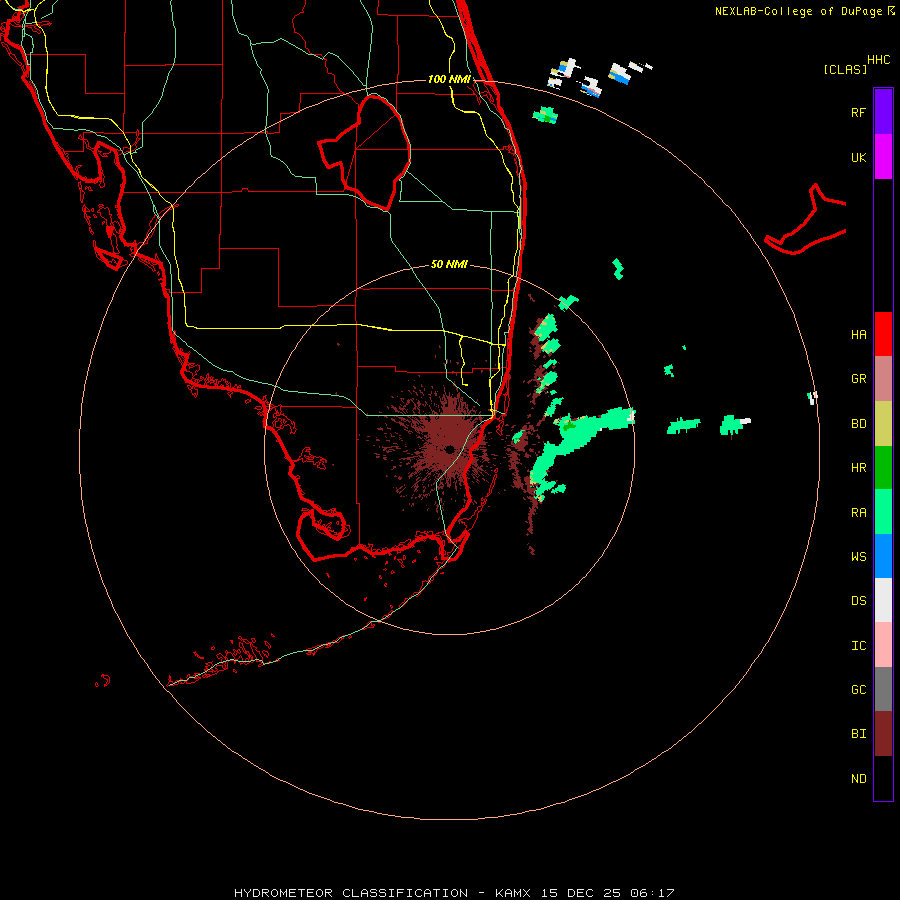Click Lake Okeechobee outline on map
Image resolution: width=900 pixels, height=900 pixels.
coord(365,152)
